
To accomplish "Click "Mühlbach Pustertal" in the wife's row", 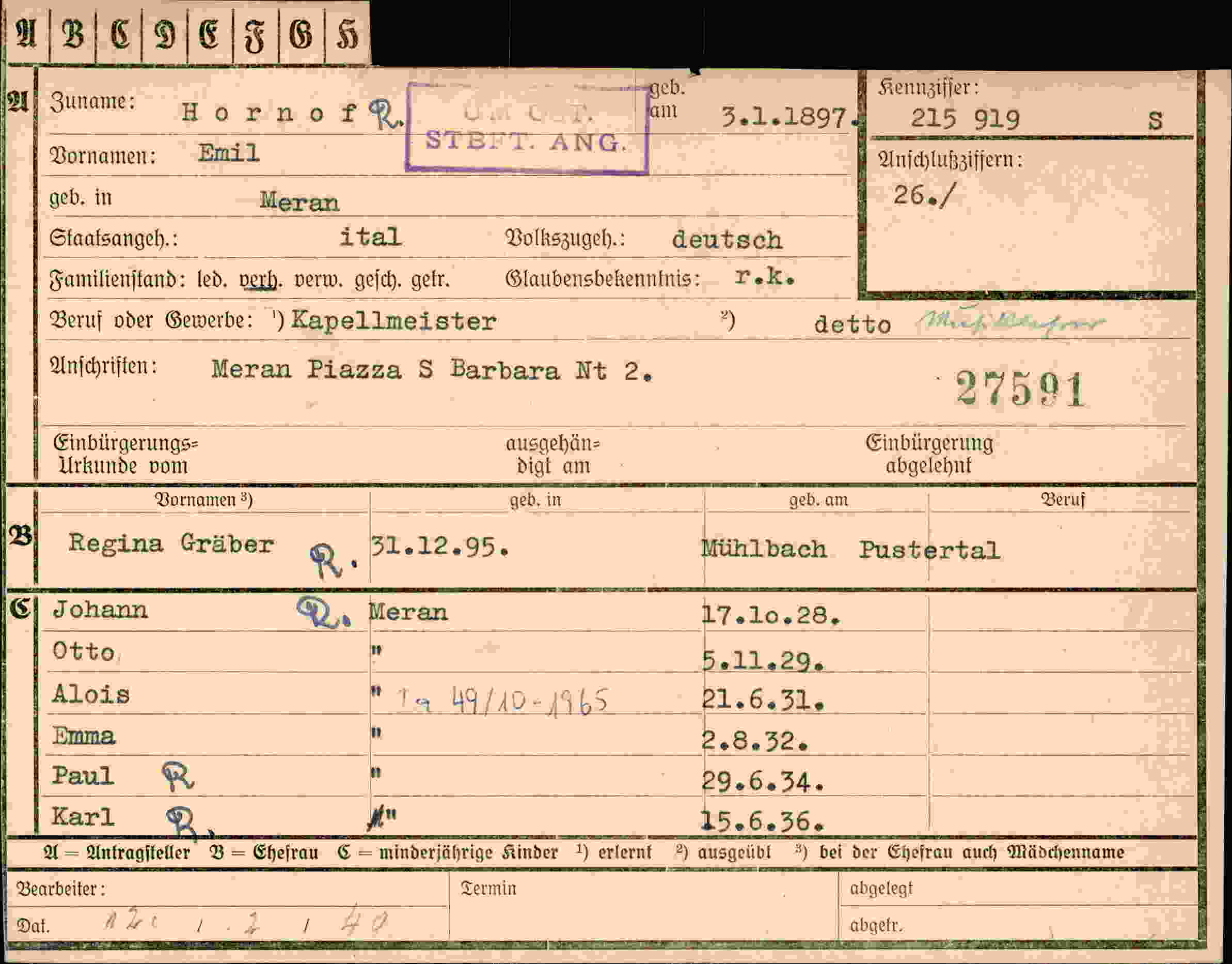I will coord(850,549).
